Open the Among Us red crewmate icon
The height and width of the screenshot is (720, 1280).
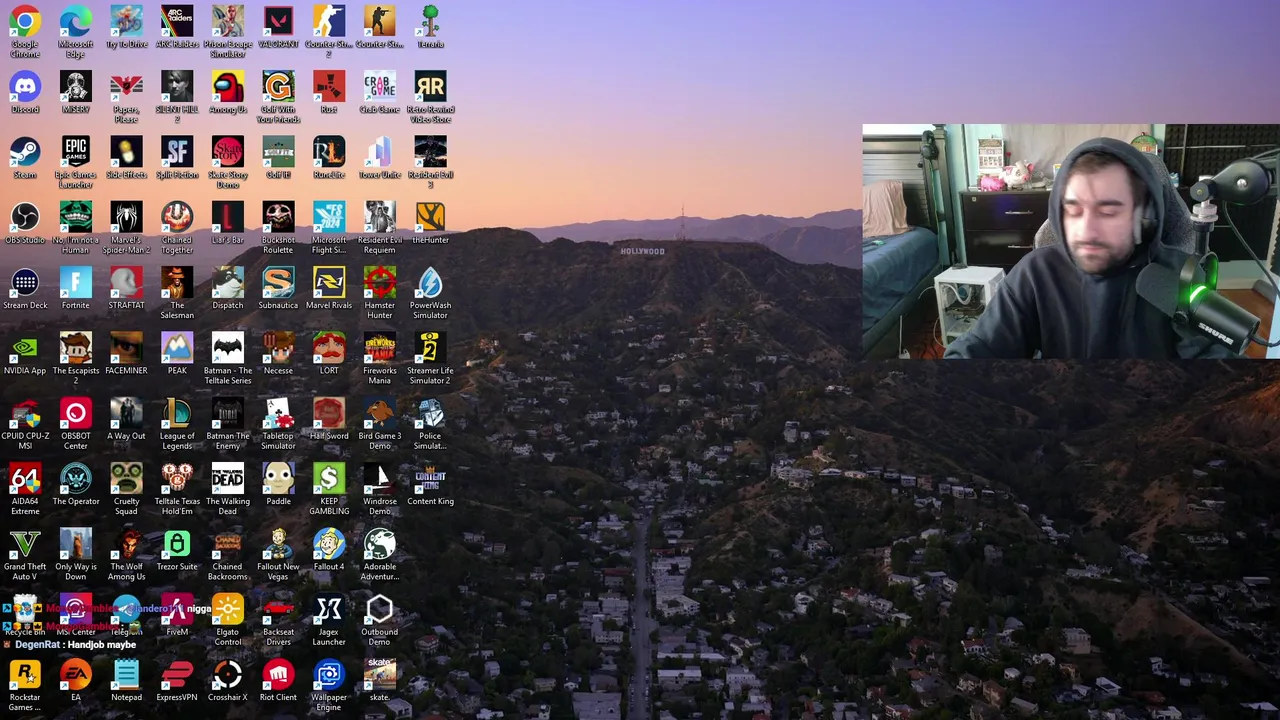228,87
